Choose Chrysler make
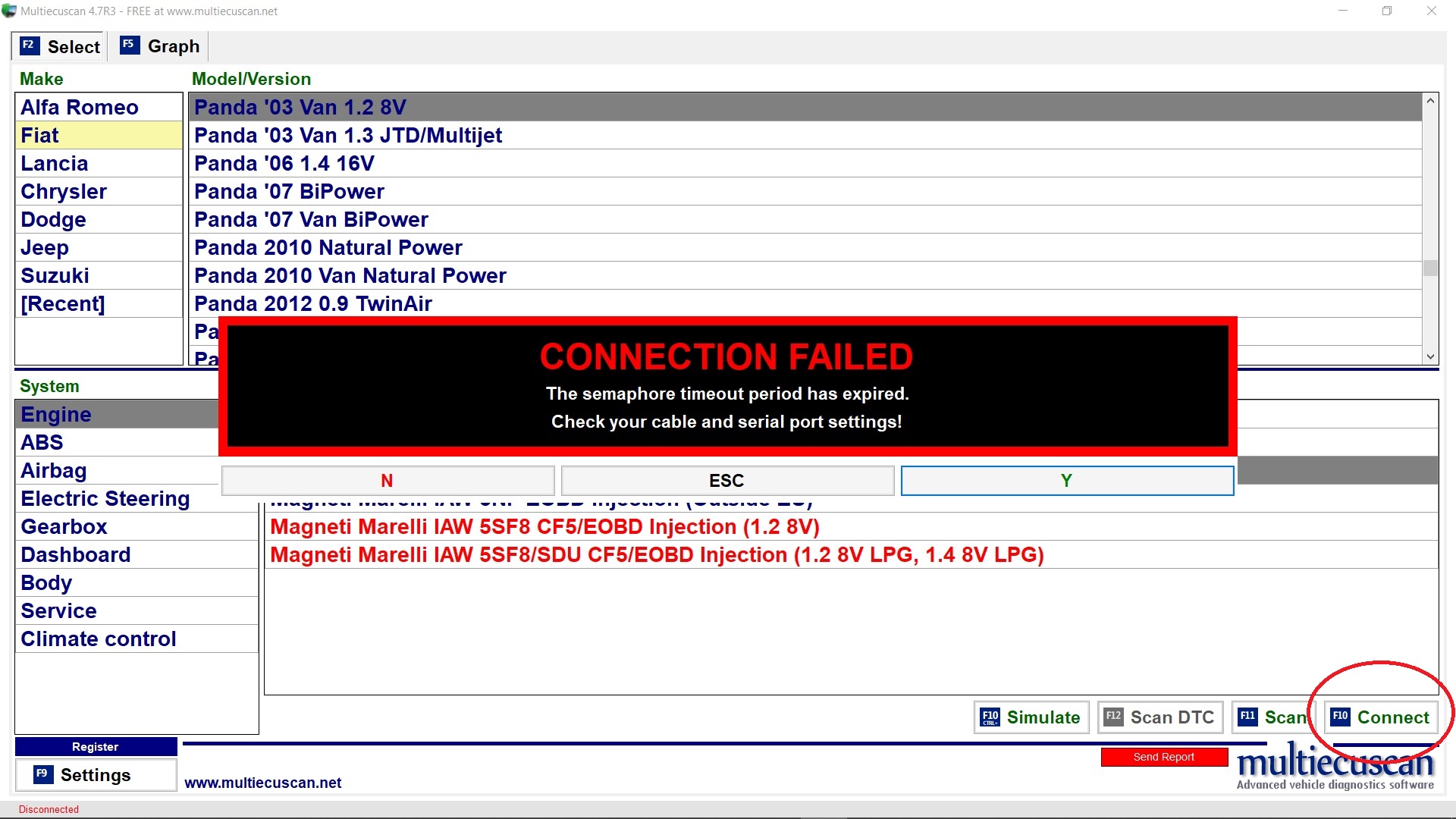This screenshot has height=819, width=1456. 99,191
